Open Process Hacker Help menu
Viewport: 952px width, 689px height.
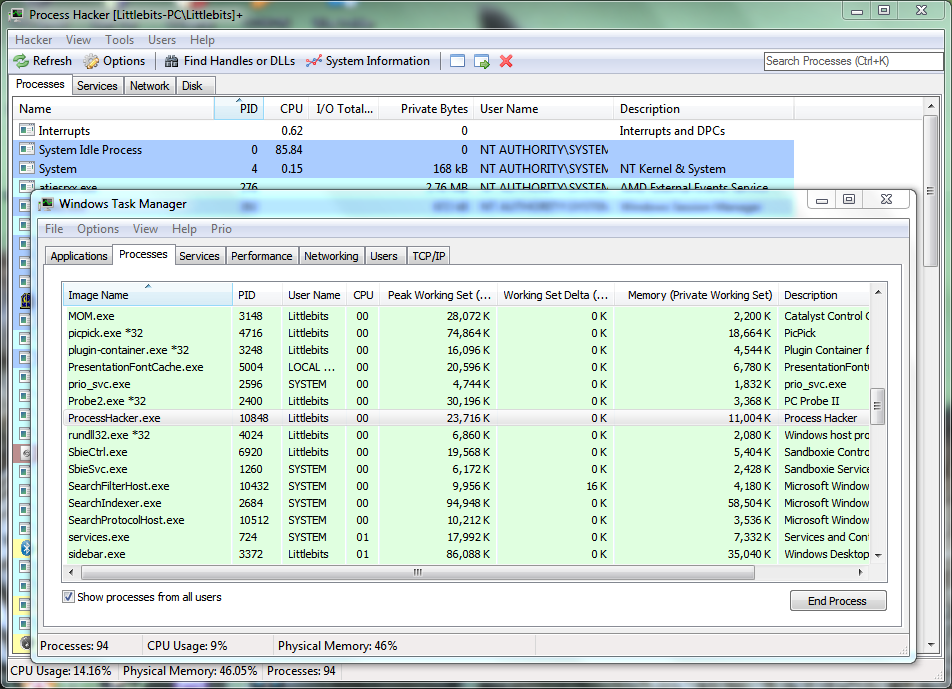202,40
